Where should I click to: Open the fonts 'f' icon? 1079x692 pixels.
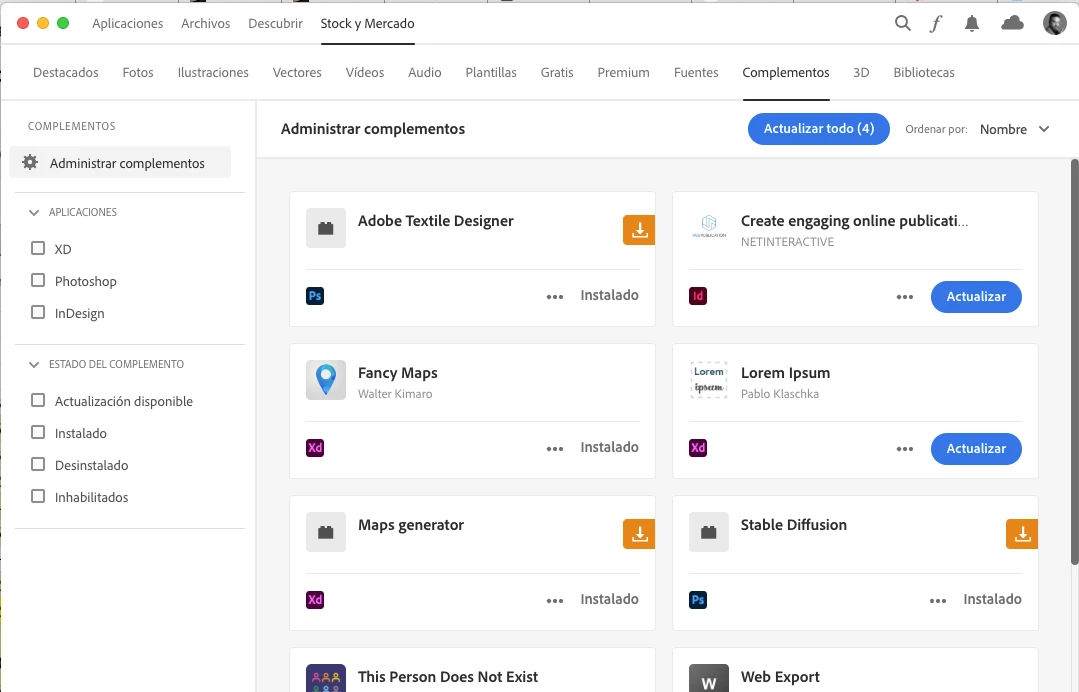point(936,24)
